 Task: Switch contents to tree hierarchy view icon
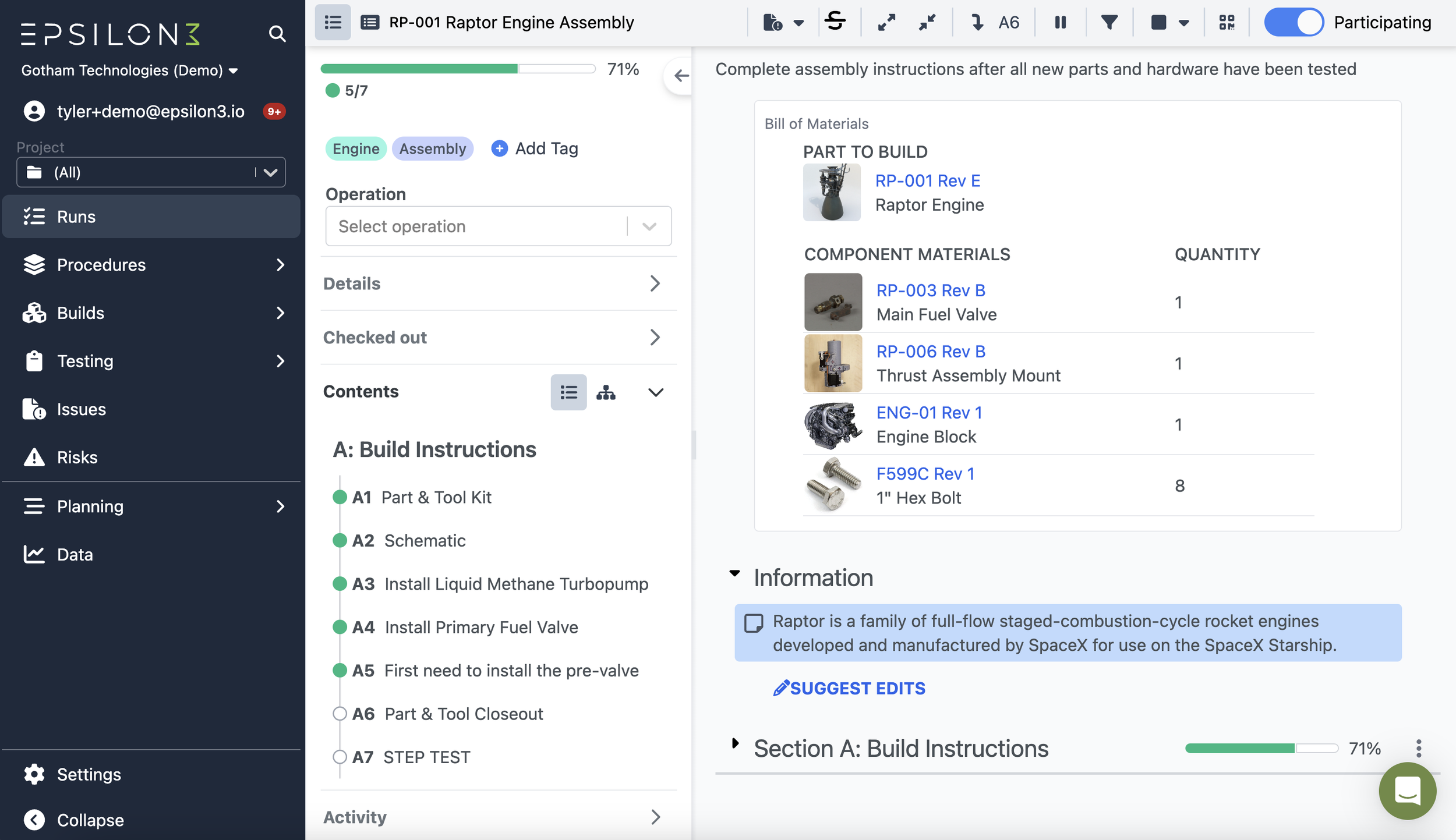pos(606,392)
